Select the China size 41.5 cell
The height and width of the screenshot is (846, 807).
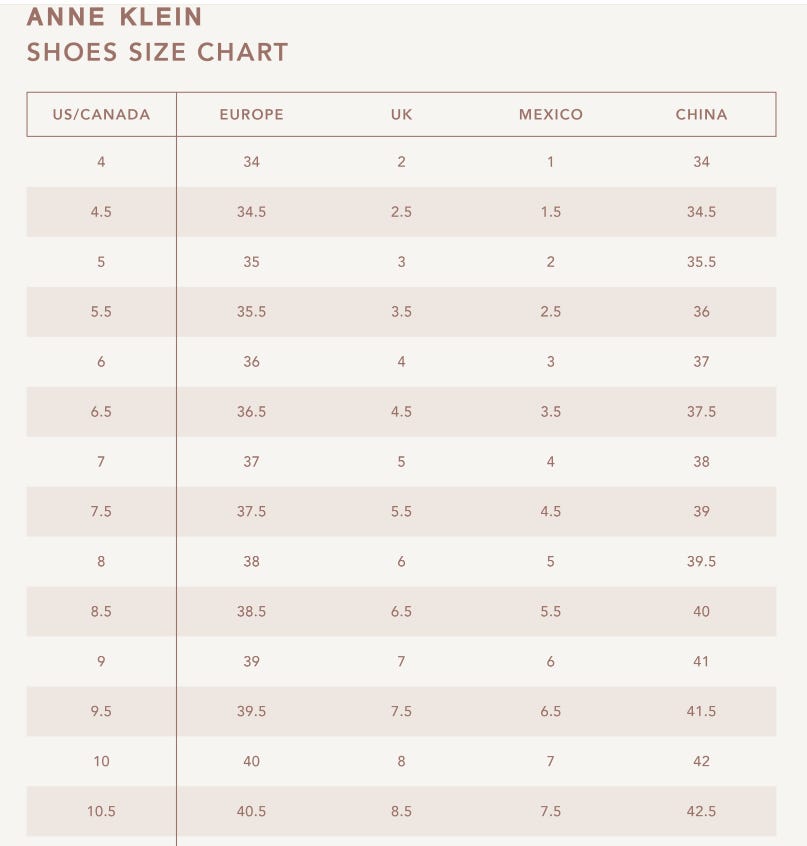[x=701, y=711]
